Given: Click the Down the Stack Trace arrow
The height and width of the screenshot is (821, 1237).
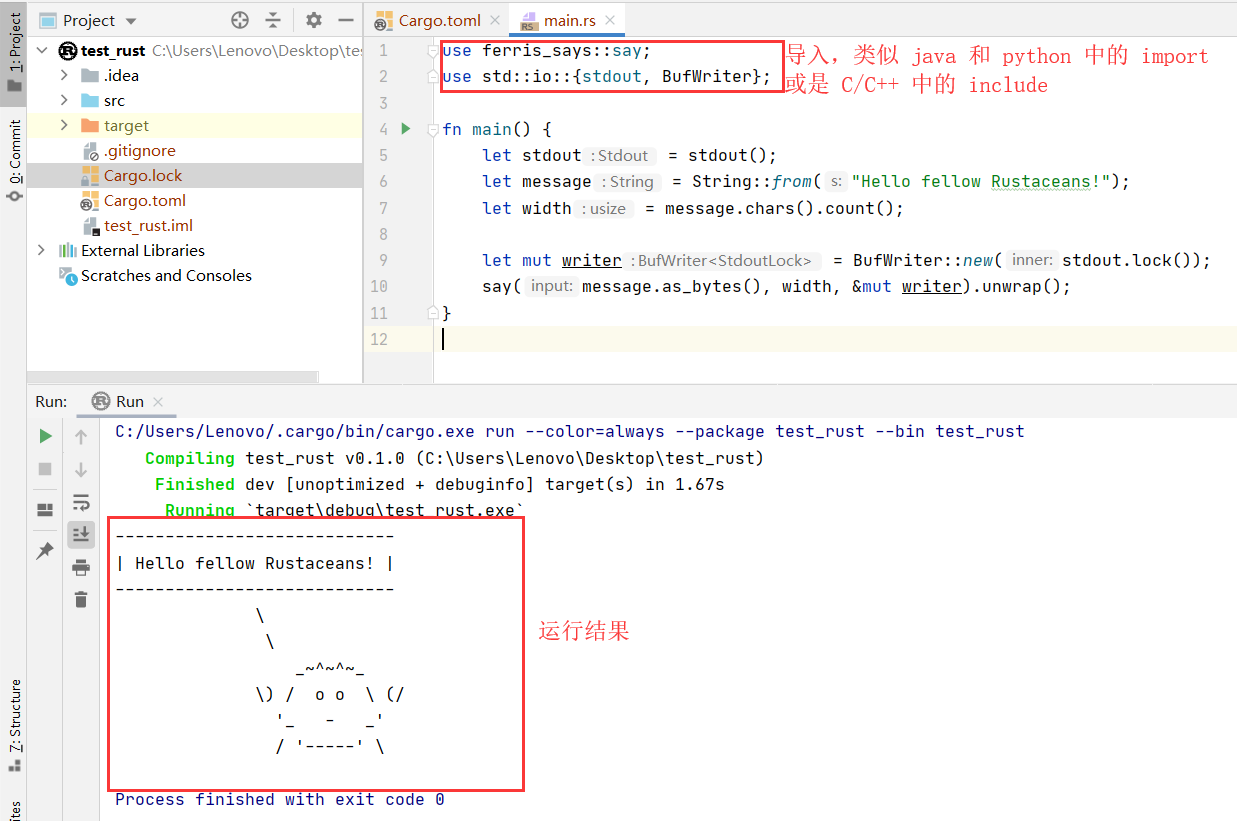Looking at the screenshot, I should pos(81,469).
